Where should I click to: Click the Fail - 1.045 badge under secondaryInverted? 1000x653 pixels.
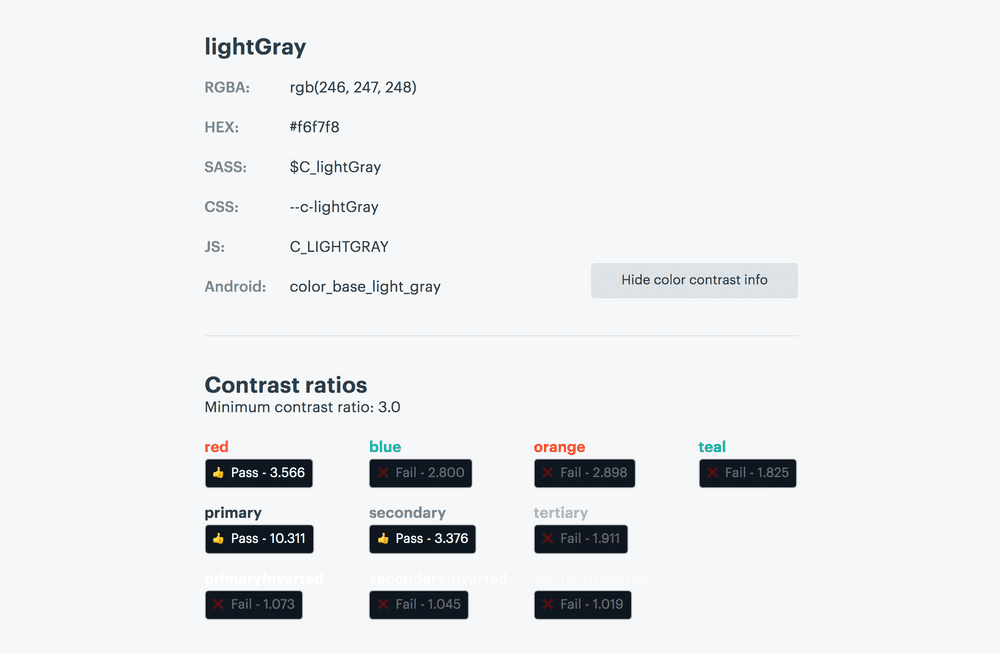click(x=418, y=604)
